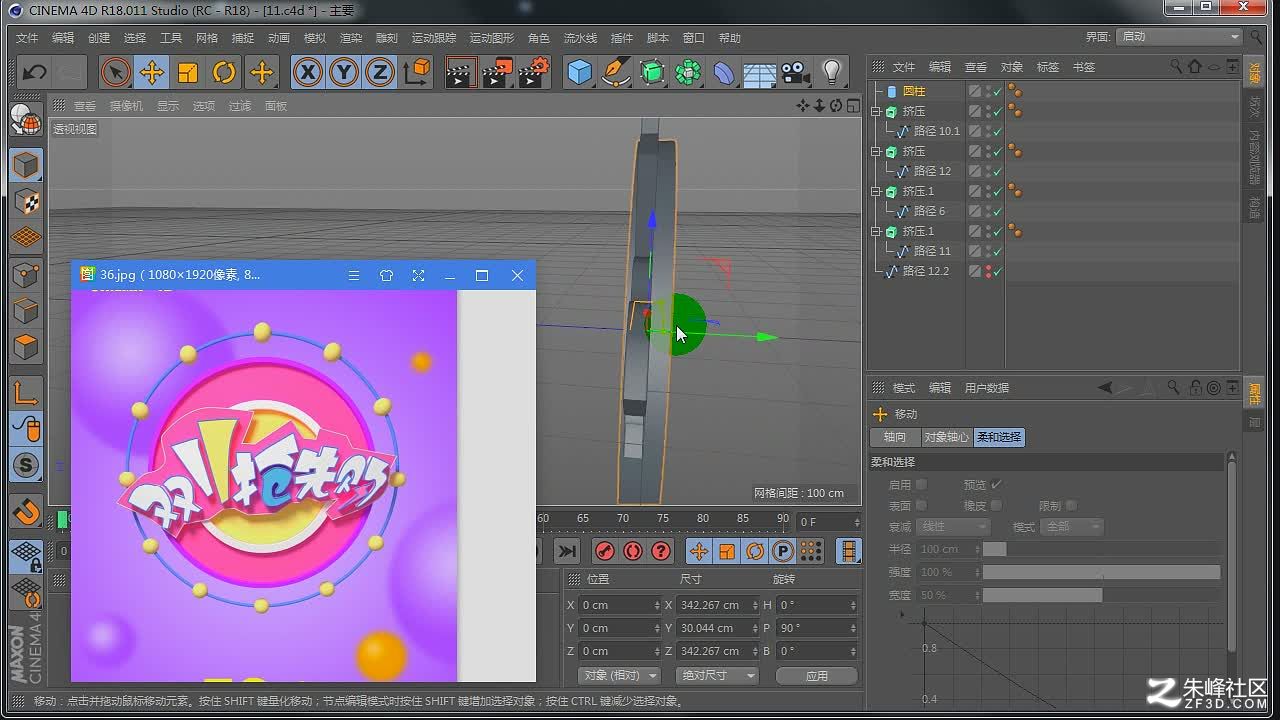
Task: Select the Rotate tool
Action: (x=224, y=72)
